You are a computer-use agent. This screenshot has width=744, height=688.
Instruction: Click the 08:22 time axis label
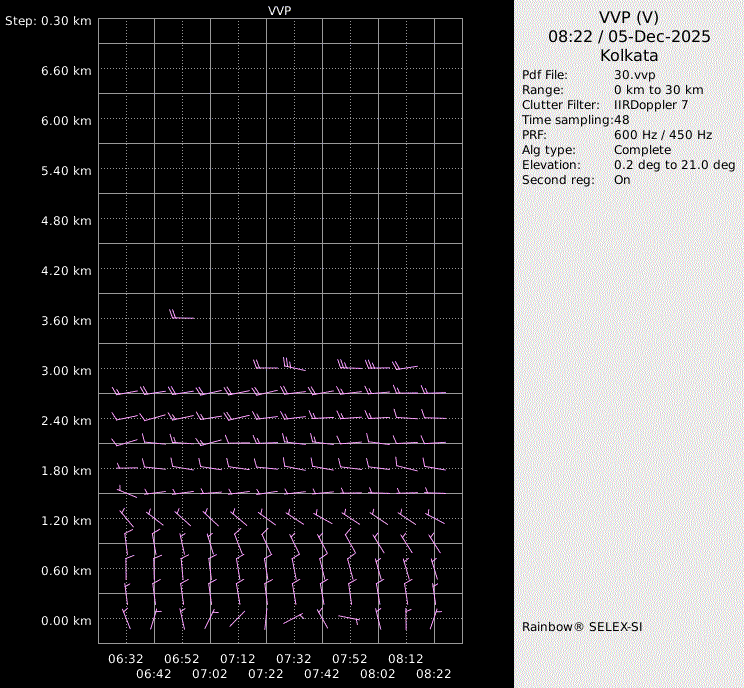tap(434, 675)
